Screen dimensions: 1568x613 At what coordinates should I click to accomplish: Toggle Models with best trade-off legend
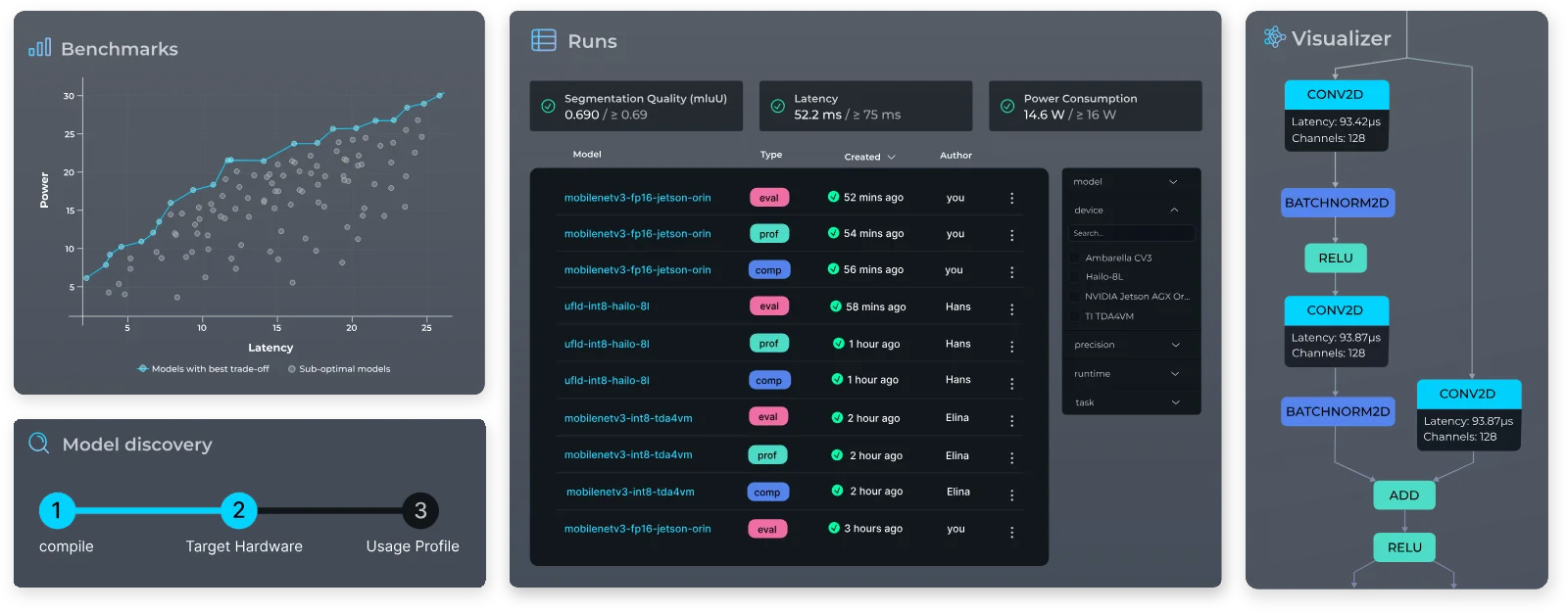click(x=203, y=369)
